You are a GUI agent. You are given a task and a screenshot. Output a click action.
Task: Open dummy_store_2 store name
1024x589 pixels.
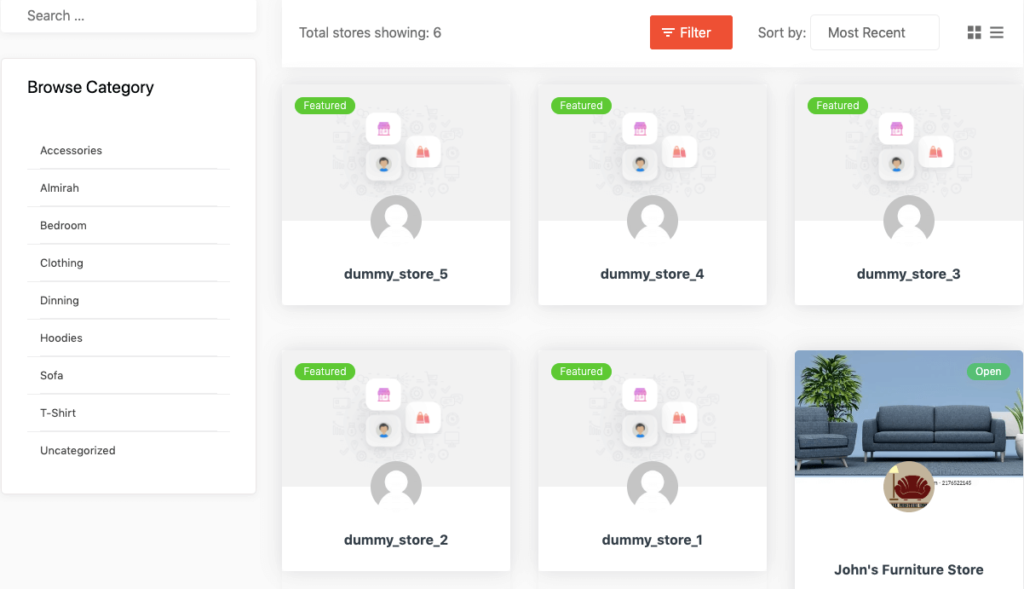[396, 540]
